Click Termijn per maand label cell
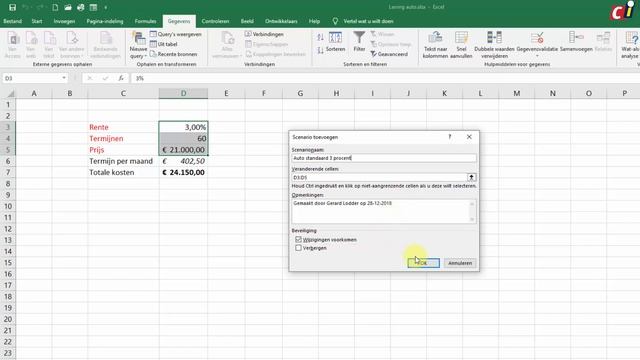The width and height of the screenshot is (640, 360). pos(123,161)
